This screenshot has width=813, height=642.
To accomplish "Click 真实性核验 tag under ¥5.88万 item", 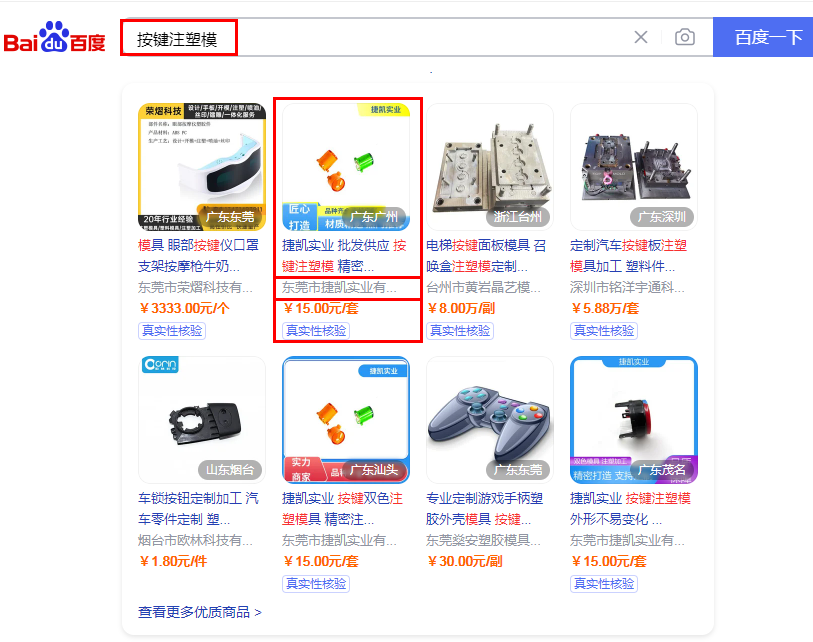I will 604,331.
